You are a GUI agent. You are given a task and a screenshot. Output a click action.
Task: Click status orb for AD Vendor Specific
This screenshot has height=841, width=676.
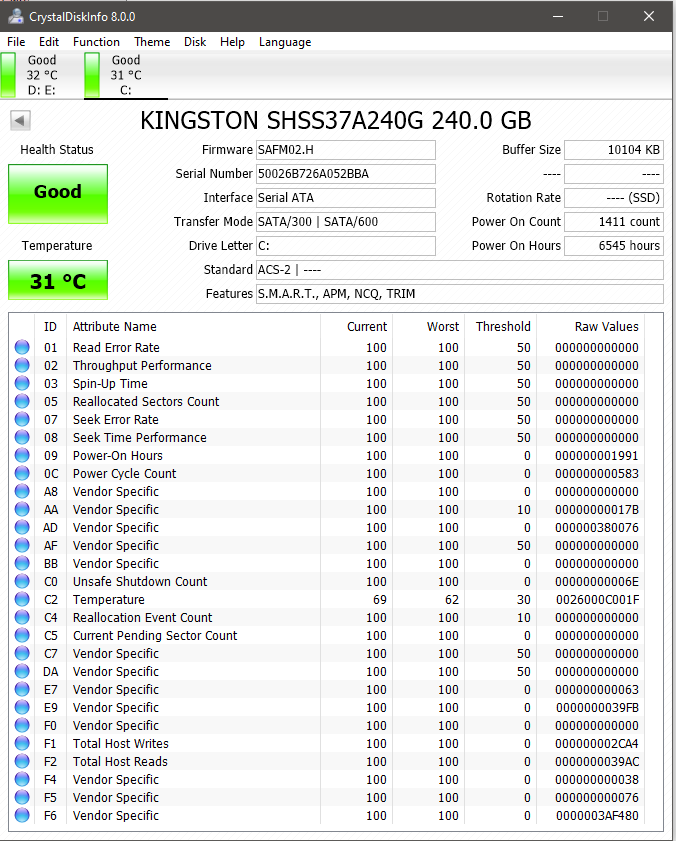[22, 527]
